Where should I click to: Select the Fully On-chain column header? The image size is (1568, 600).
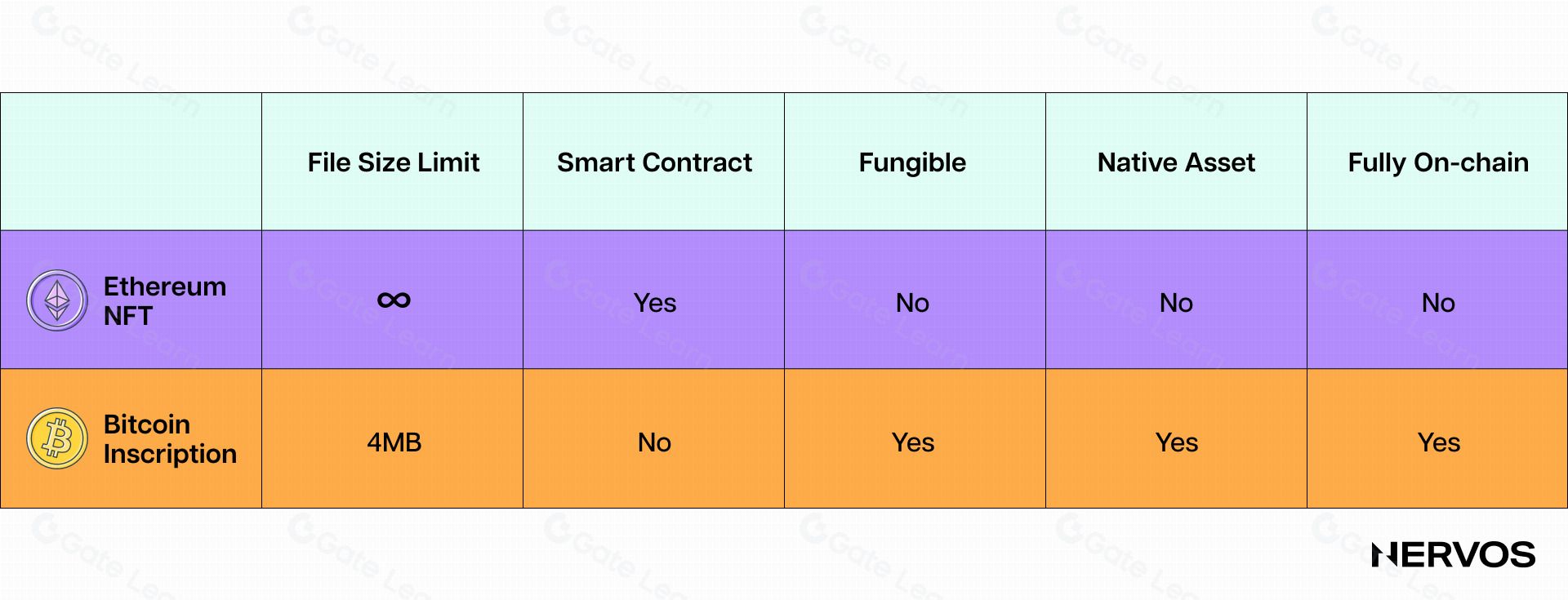[x=1438, y=162]
